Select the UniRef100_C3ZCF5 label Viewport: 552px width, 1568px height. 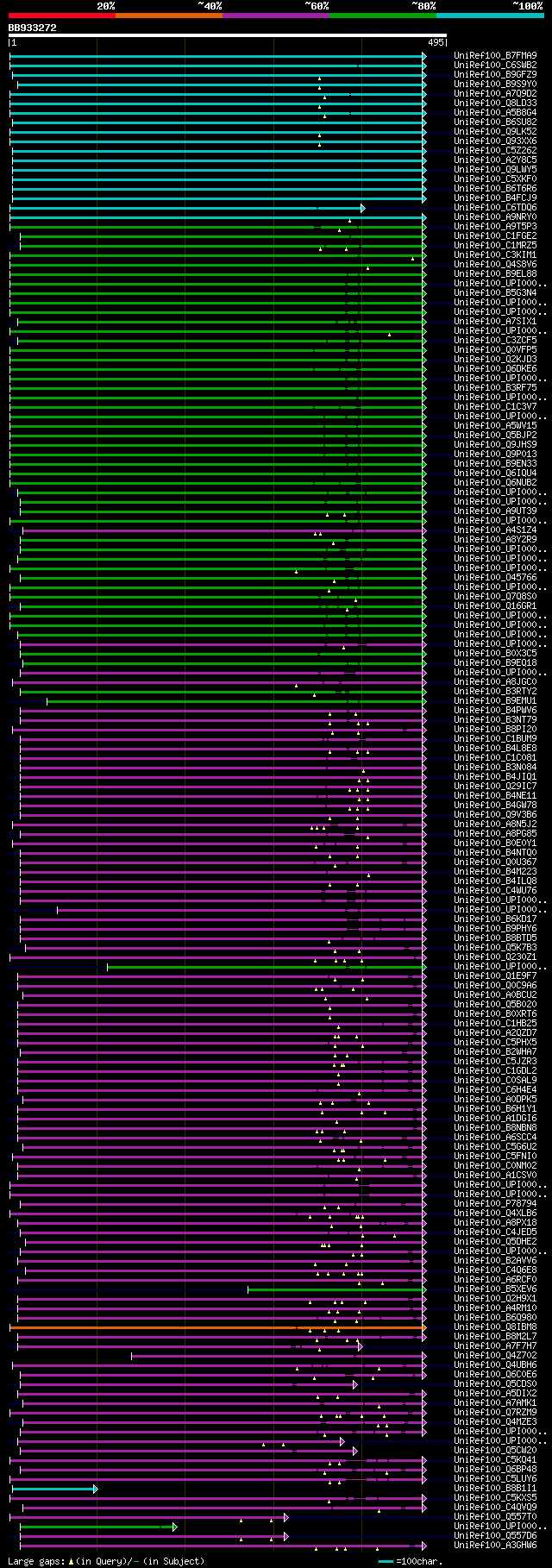pos(495,340)
